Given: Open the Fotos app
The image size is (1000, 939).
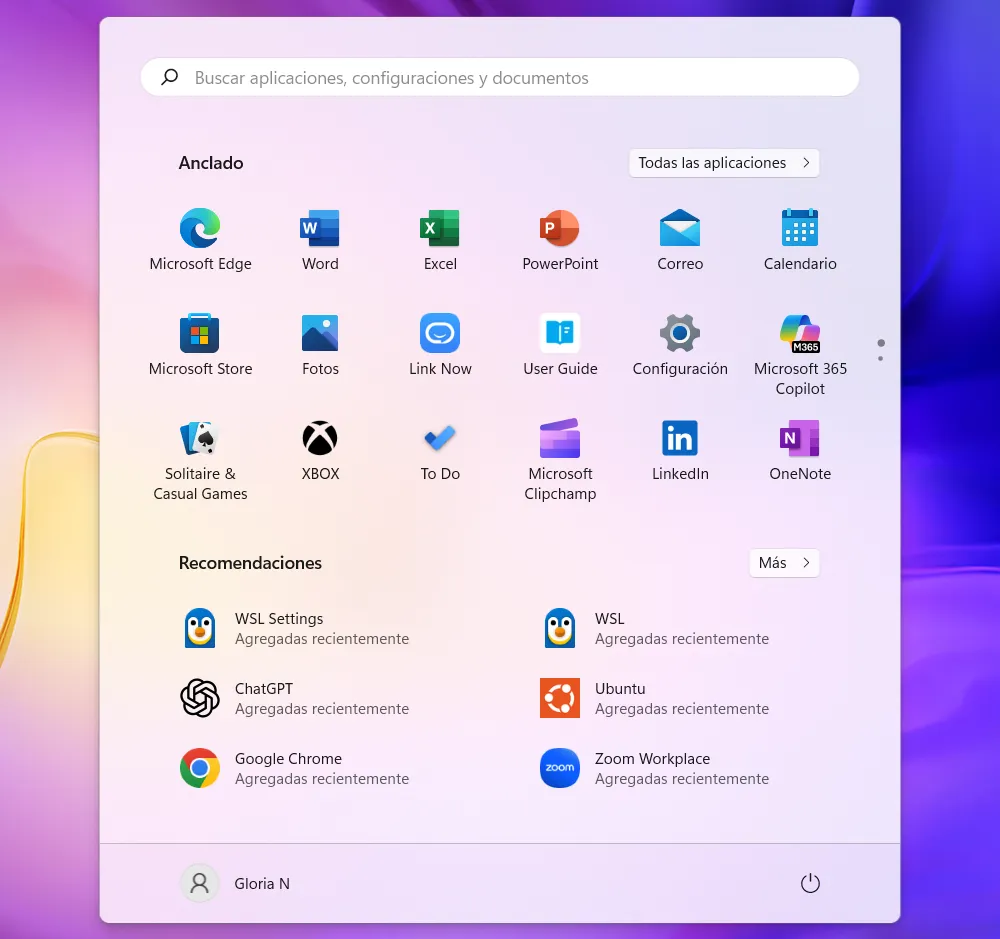Looking at the screenshot, I should [320, 345].
